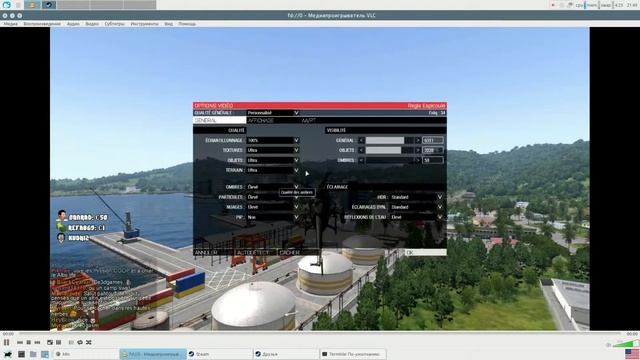Open the Помощь menu

coord(187,24)
